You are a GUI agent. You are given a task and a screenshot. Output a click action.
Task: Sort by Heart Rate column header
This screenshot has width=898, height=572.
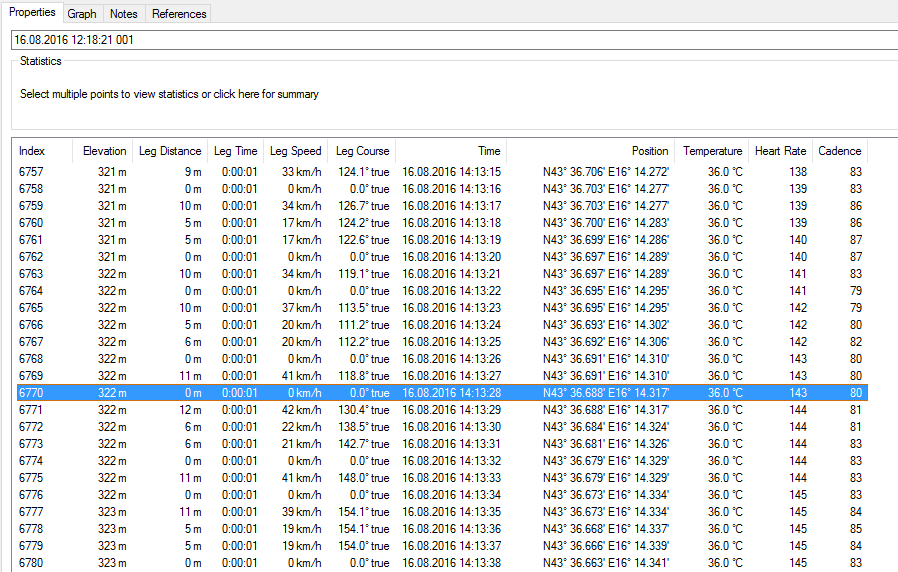coord(780,151)
